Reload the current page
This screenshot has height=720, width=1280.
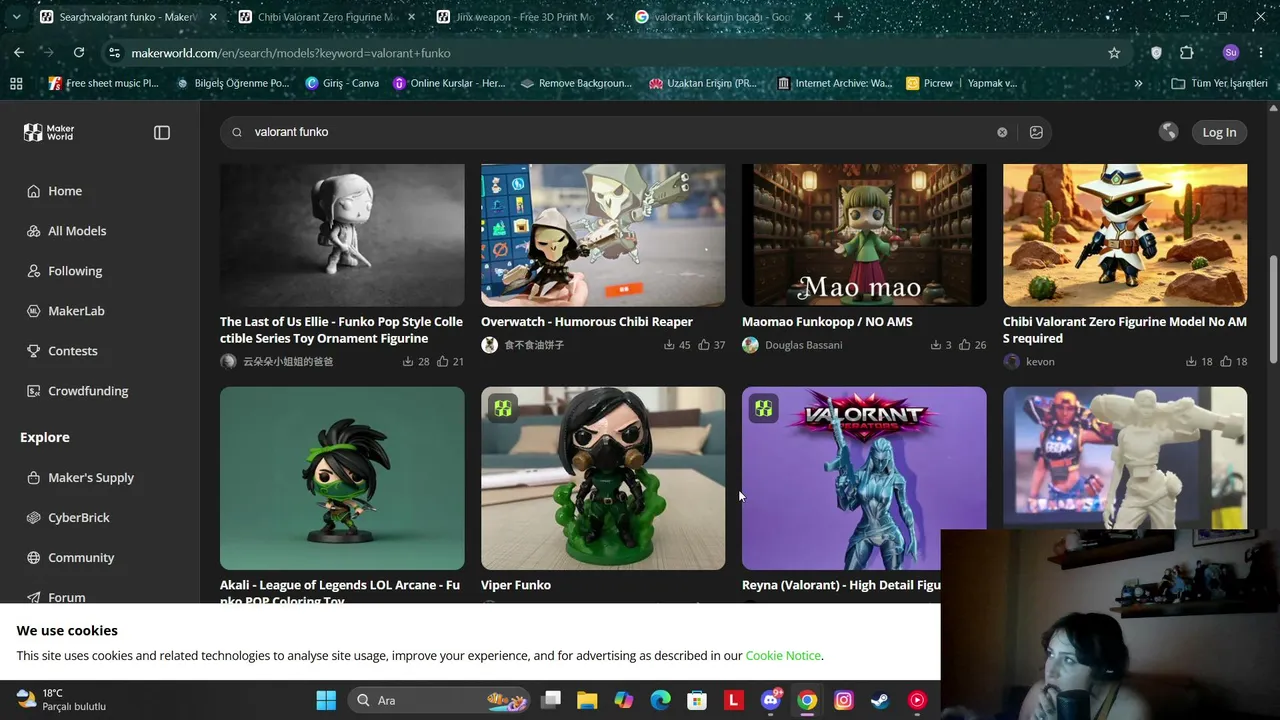[x=79, y=53]
